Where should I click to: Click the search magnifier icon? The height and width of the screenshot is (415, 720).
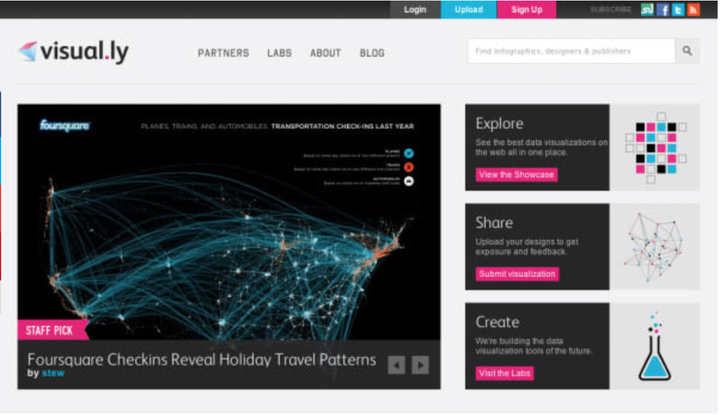(687, 51)
